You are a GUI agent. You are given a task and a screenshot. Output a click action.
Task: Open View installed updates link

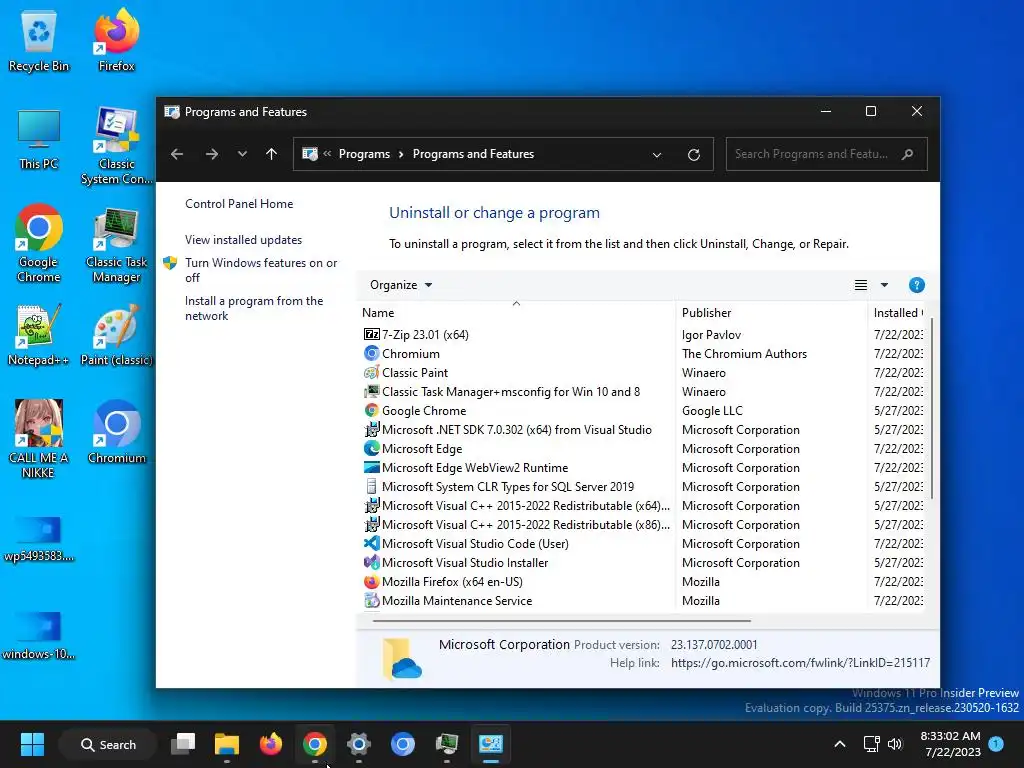244,240
